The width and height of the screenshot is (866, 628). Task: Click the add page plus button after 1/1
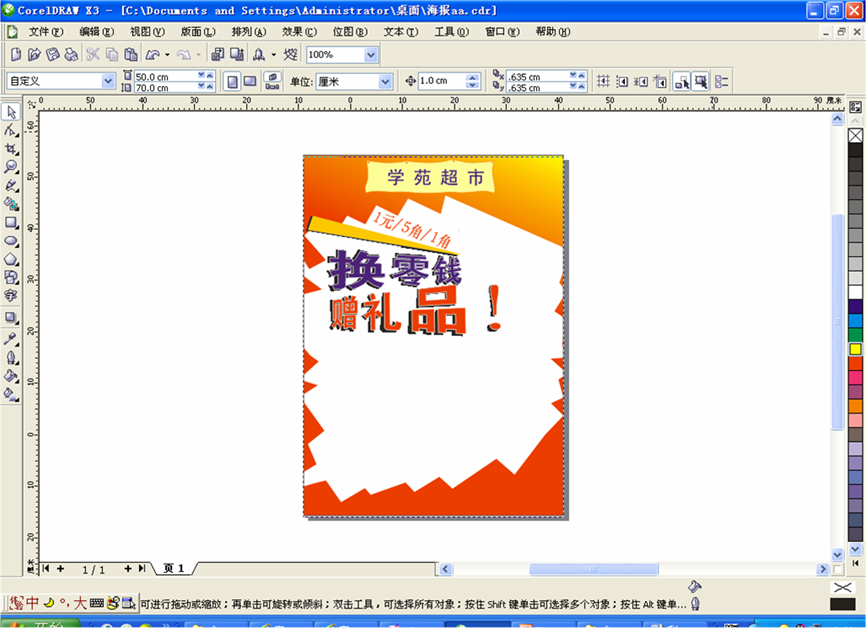click(x=127, y=568)
